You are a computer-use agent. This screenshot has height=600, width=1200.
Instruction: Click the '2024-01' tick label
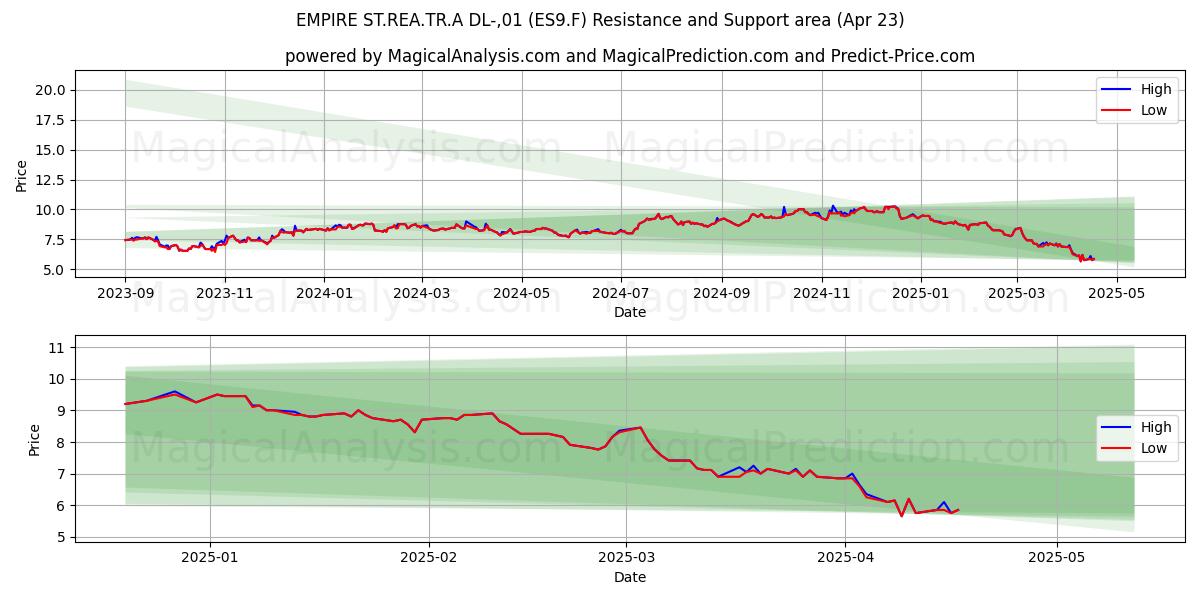[324, 293]
